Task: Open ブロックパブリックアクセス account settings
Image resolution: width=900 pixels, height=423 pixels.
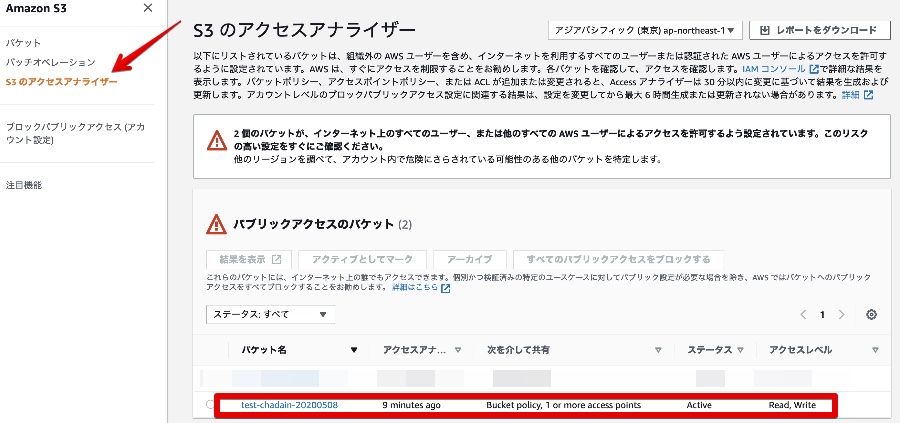Action: (75, 133)
